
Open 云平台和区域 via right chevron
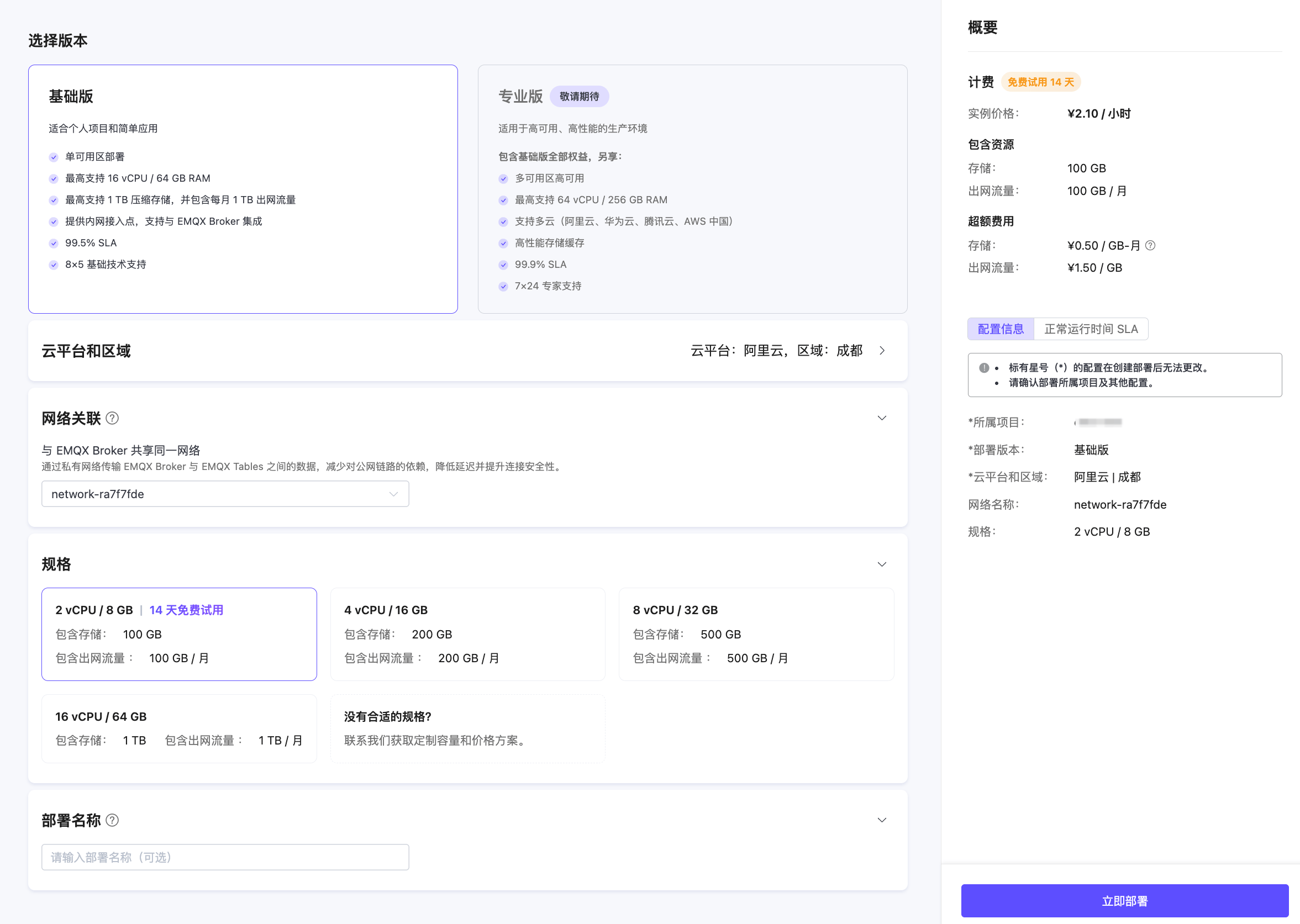[x=882, y=351]
